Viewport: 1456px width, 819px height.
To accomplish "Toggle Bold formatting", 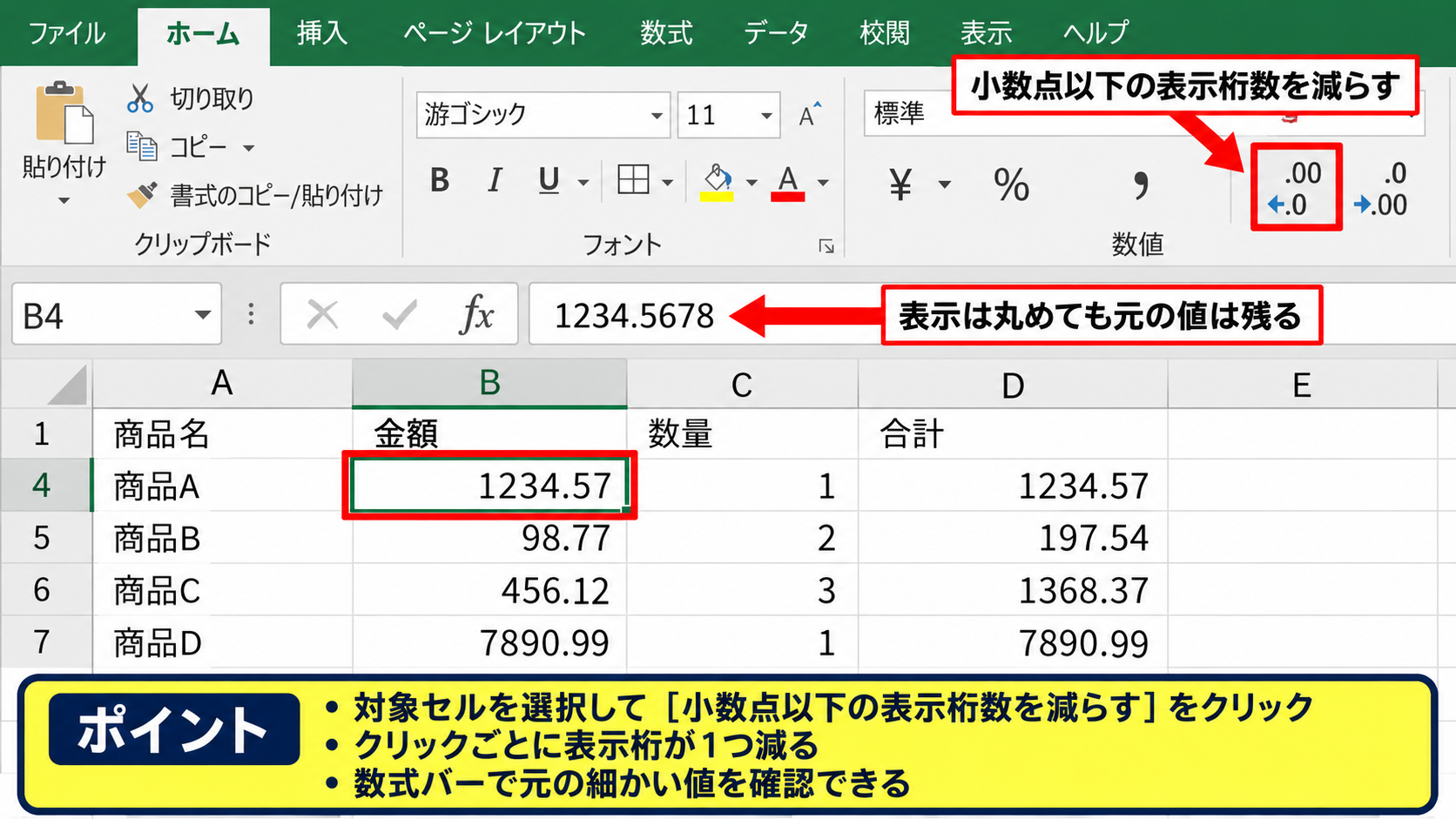I will 440,180.
